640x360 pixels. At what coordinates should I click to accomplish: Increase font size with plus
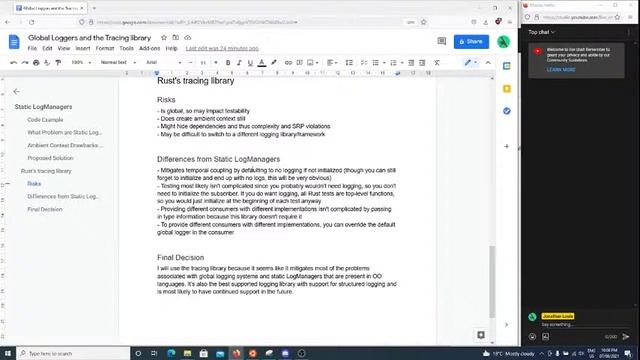click(x=216, y=62)
